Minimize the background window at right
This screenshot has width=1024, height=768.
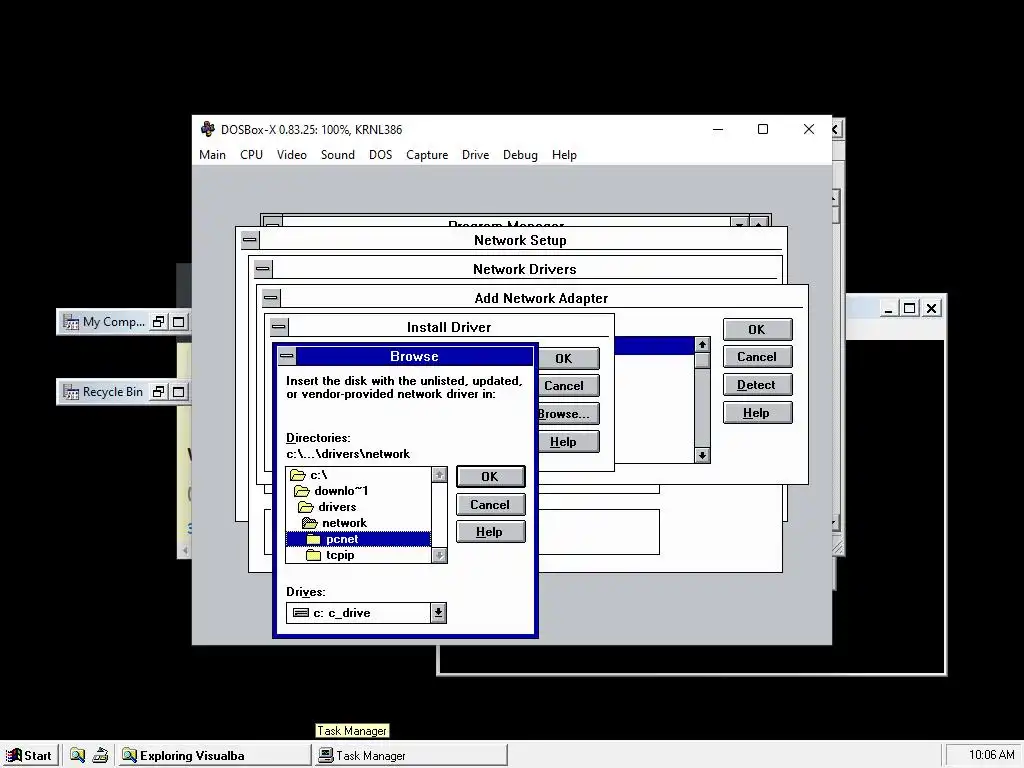click(888, 308)
